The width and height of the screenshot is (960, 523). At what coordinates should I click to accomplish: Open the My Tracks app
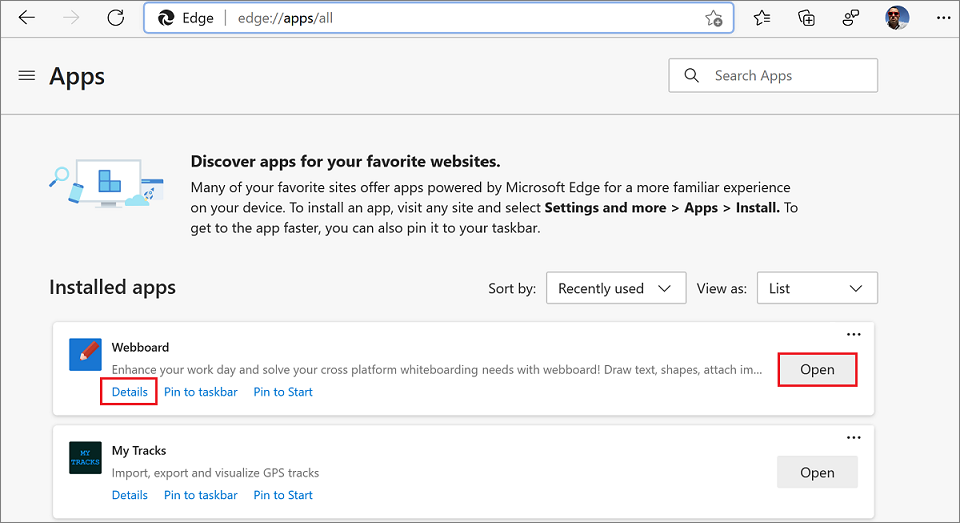pos(817,472)
